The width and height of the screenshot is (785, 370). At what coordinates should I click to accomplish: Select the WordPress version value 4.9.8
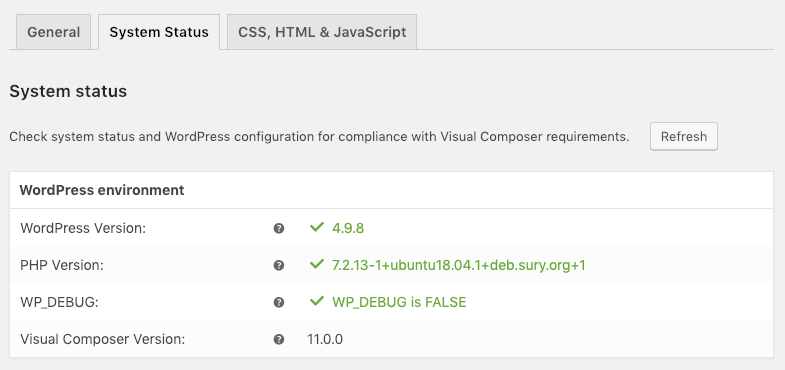348,229
